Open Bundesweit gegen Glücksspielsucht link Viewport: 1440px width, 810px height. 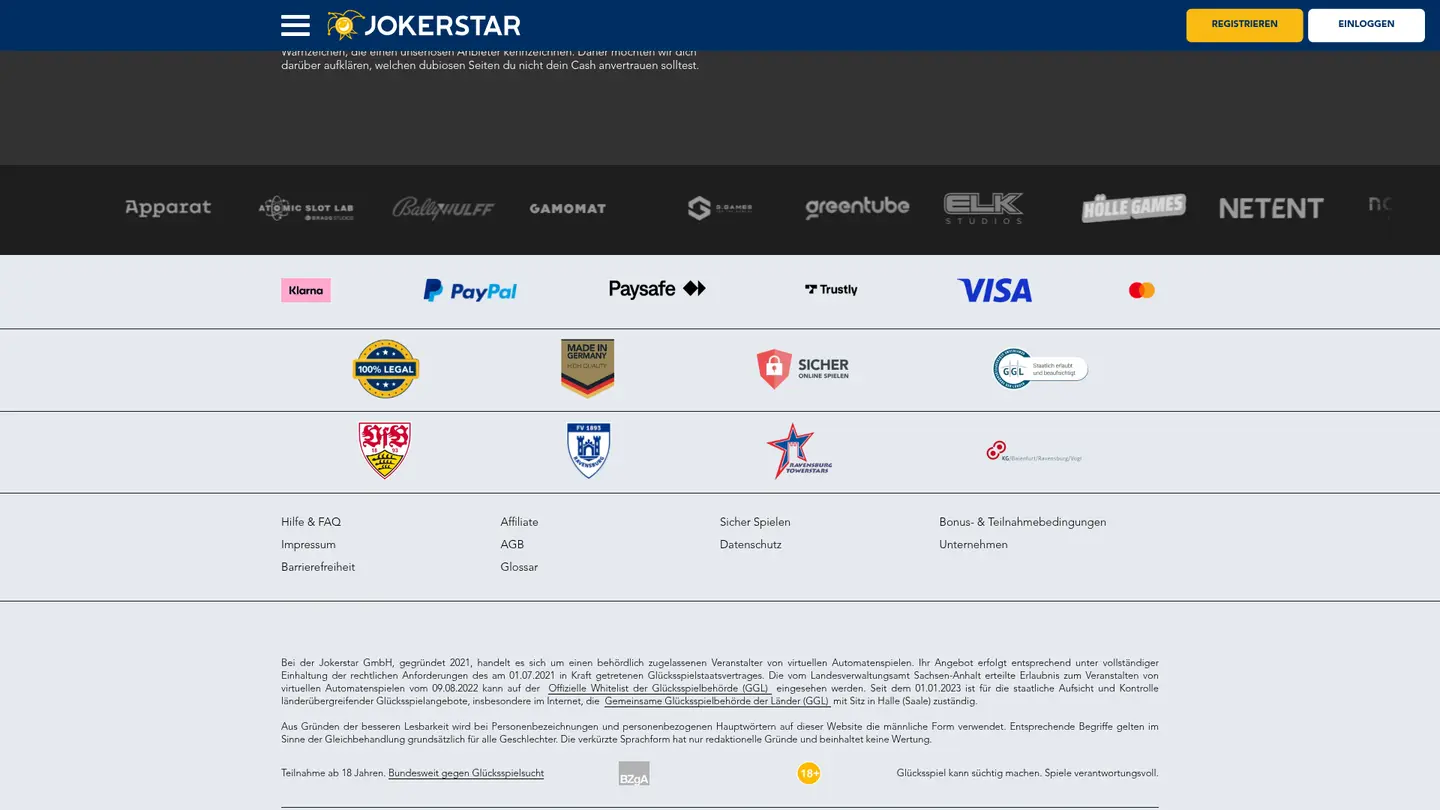coord(466,773)
